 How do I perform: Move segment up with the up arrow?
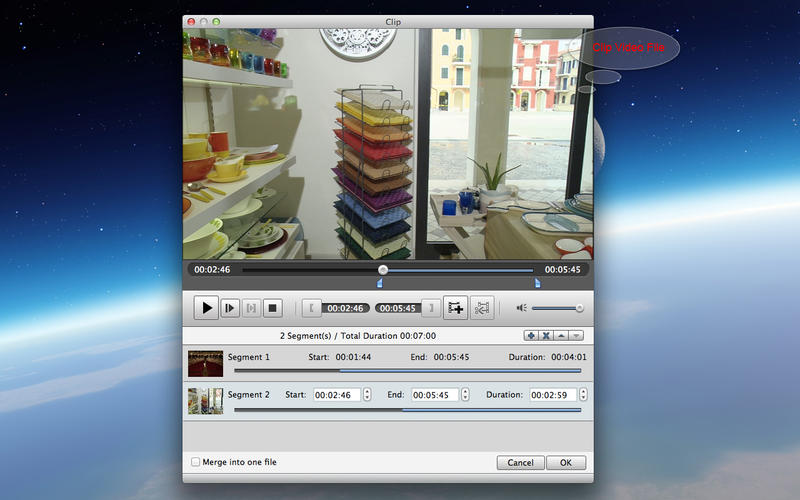point(561,335)
